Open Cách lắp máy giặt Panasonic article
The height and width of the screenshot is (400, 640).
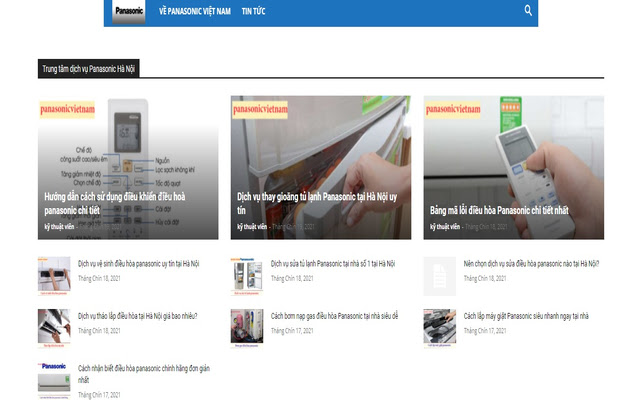point(526,316)
